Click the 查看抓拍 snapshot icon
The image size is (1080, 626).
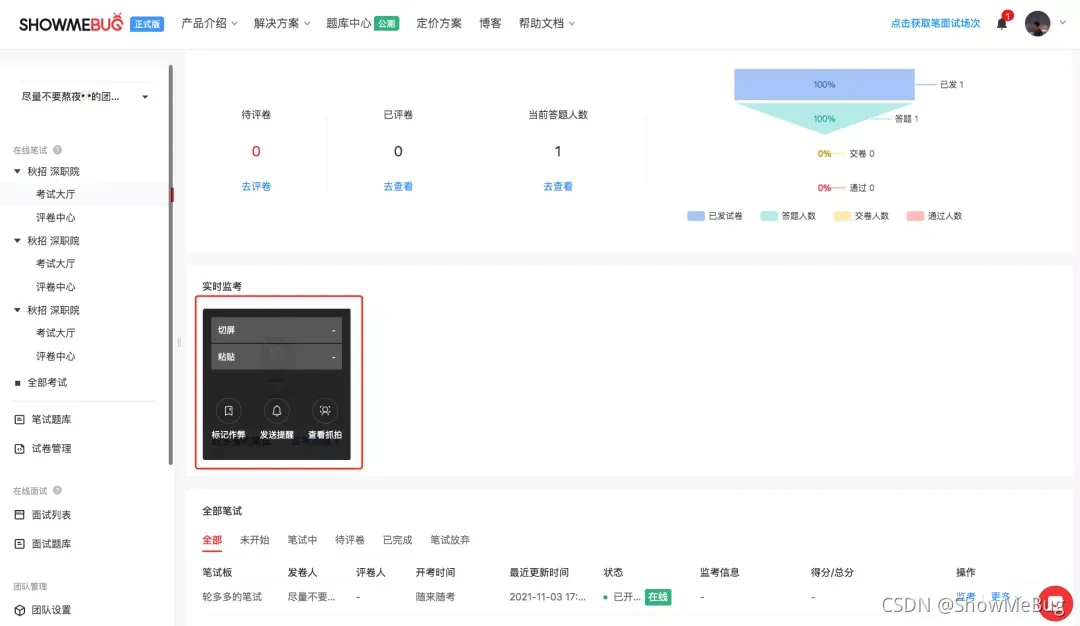click(x=324, y=410)
